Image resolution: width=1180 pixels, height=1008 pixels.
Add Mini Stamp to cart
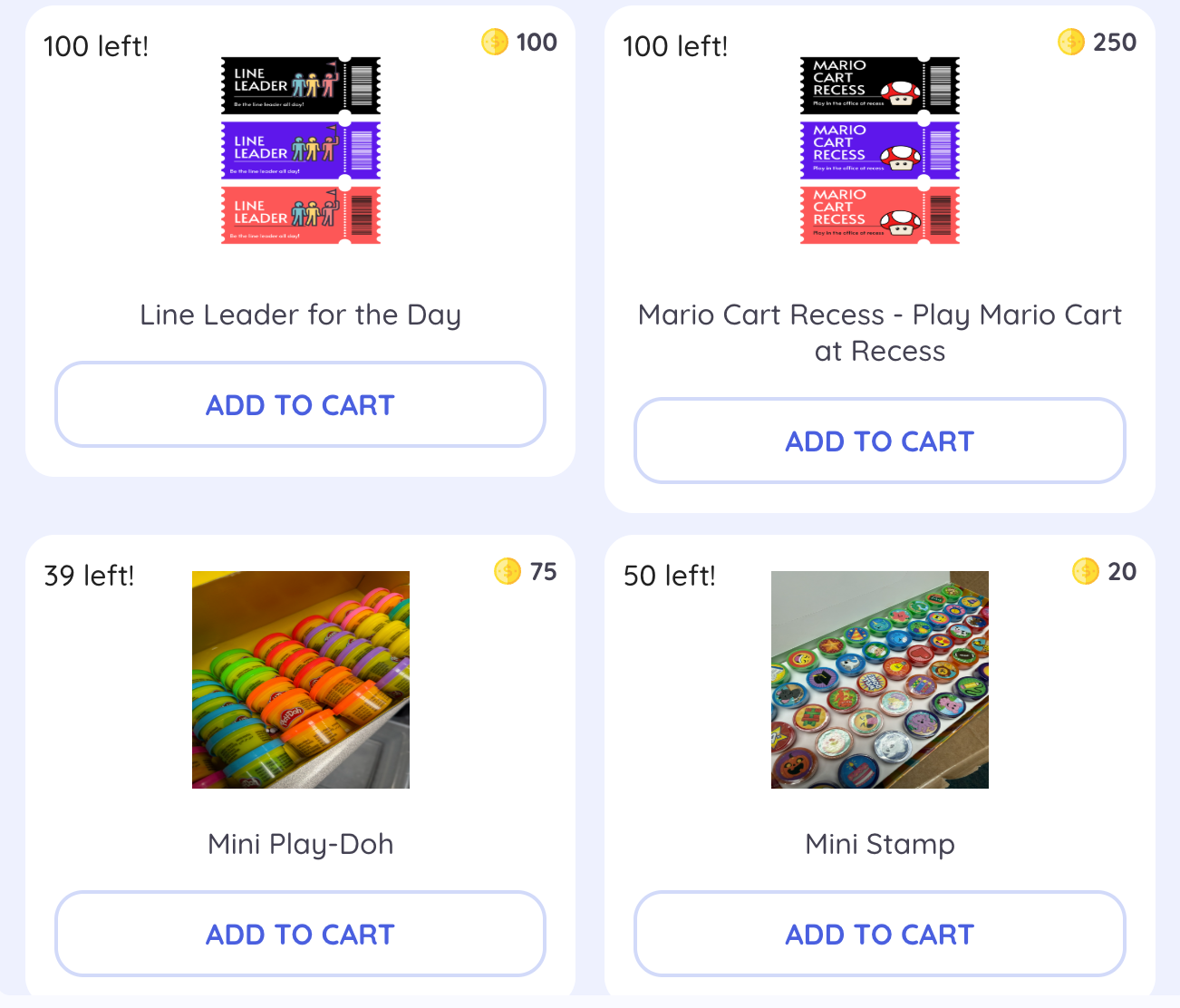879,935
